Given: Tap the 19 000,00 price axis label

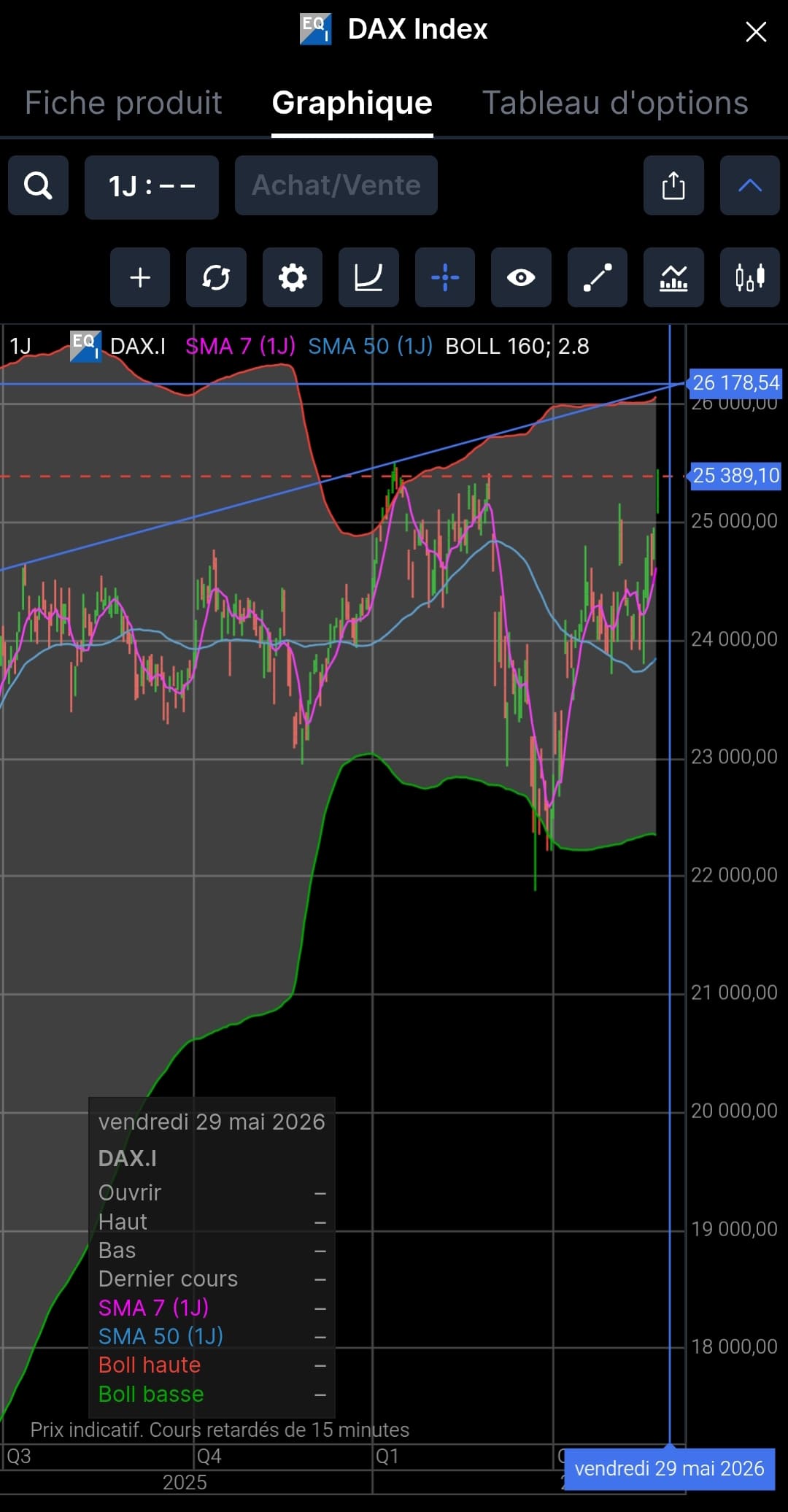Looking at the screenshot, I should pos(734,1229).
